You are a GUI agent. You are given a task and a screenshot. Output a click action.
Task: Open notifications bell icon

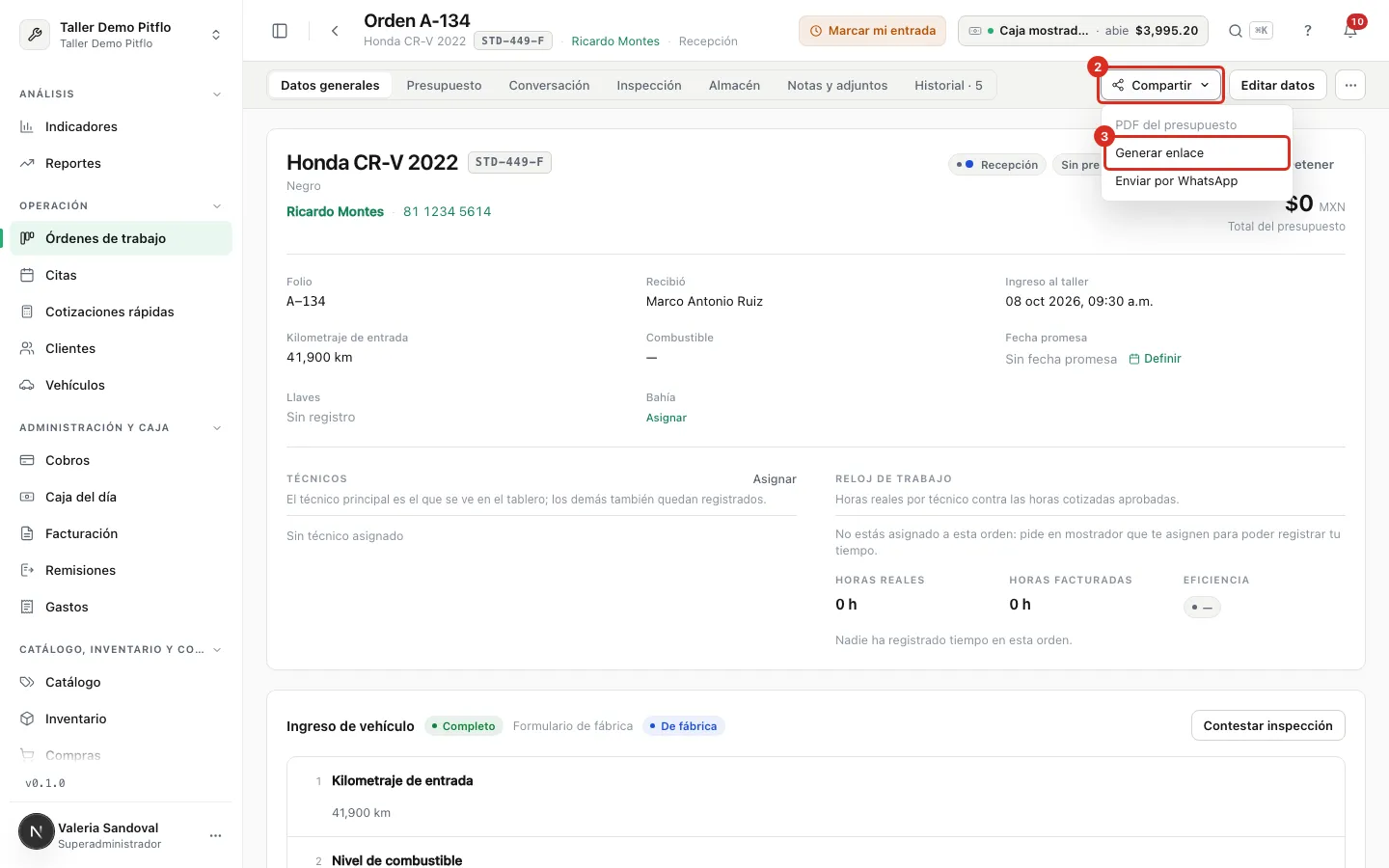(x=1350, y=31)
